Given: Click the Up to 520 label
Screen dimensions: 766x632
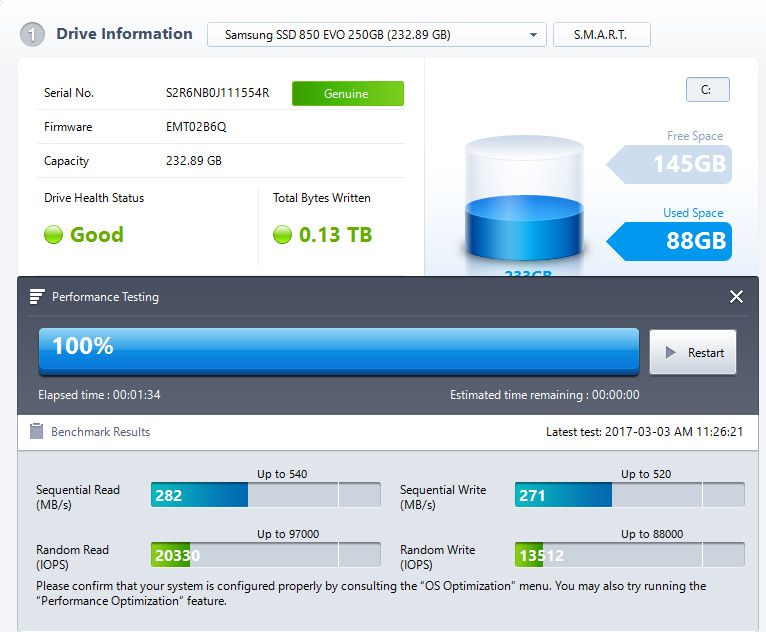Looking at the screenshot, I should point(646,474).
